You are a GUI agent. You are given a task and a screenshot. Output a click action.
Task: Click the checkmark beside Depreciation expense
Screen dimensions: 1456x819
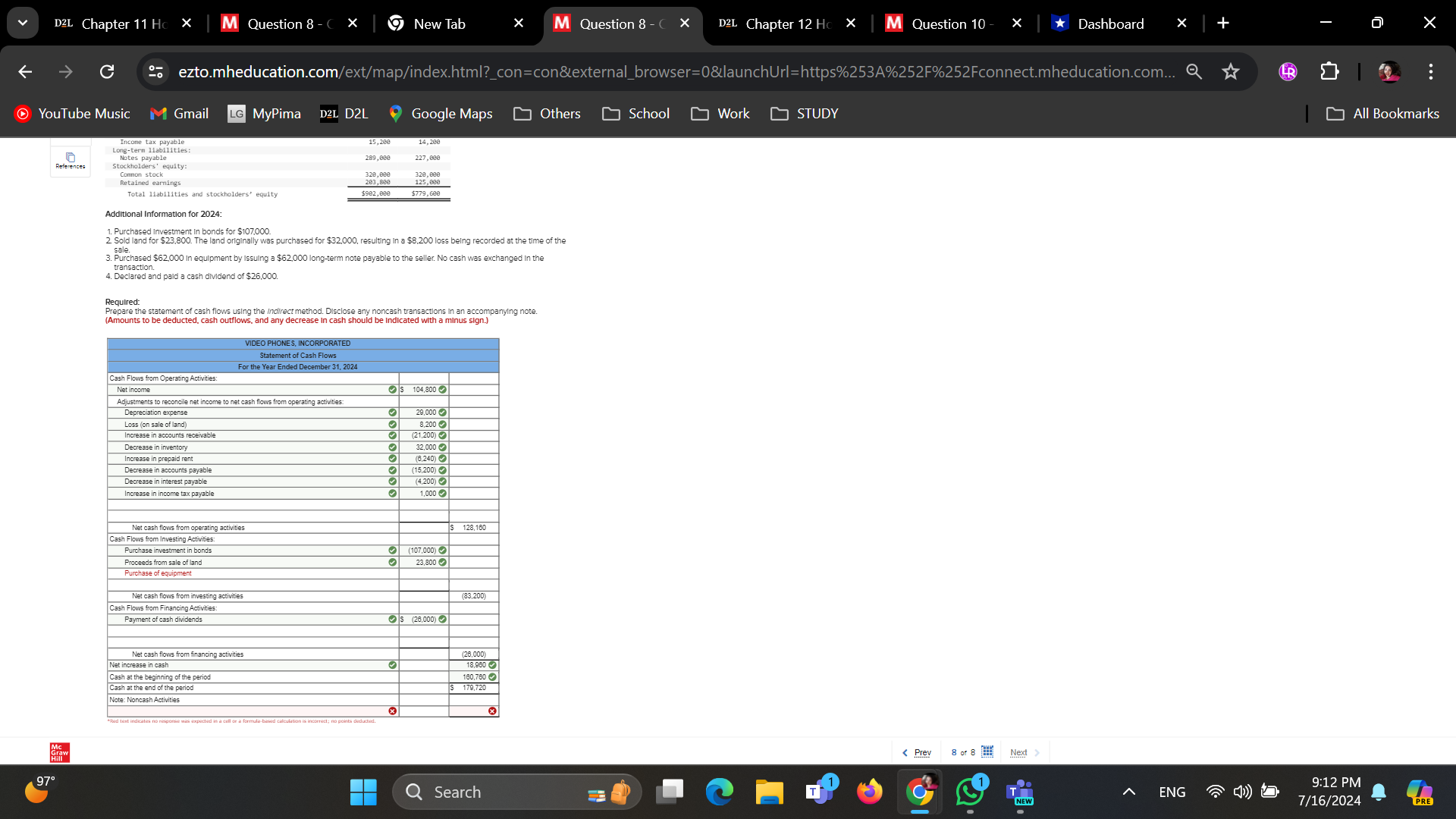[x=392, y=413]
